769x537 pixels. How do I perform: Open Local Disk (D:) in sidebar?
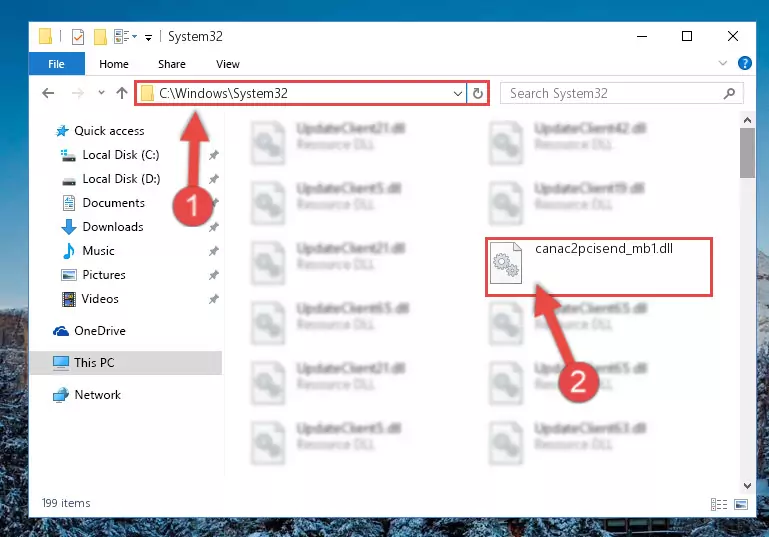(121, 179)
